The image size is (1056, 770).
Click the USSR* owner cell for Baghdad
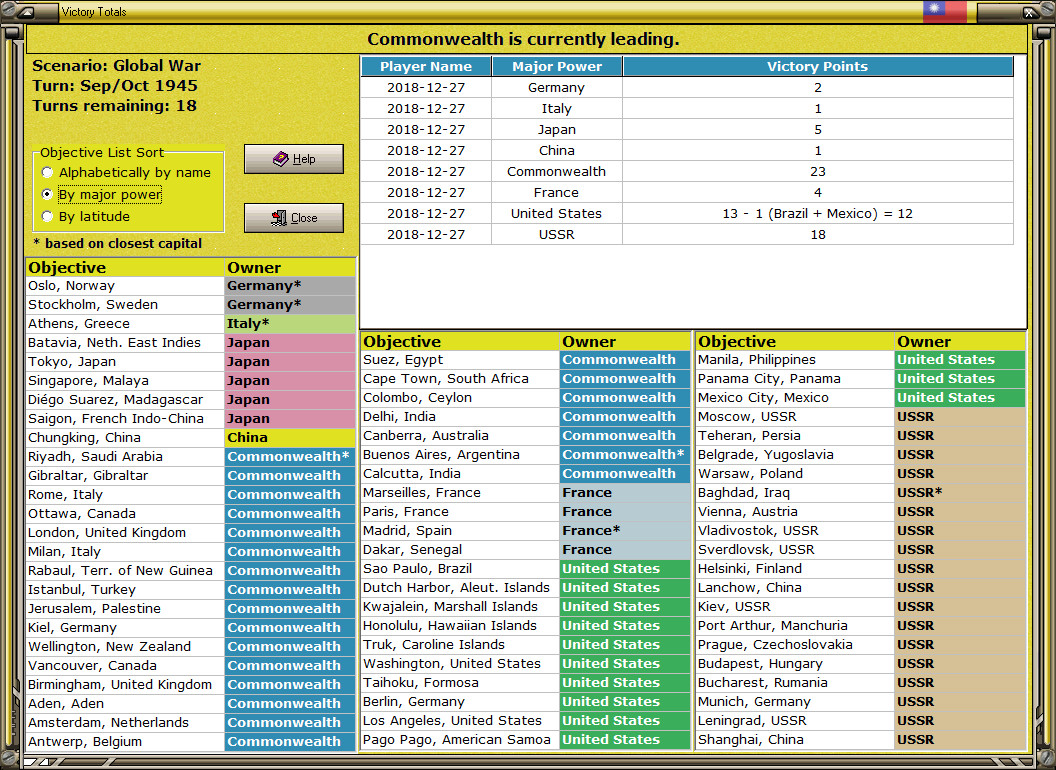pos(960,492)
